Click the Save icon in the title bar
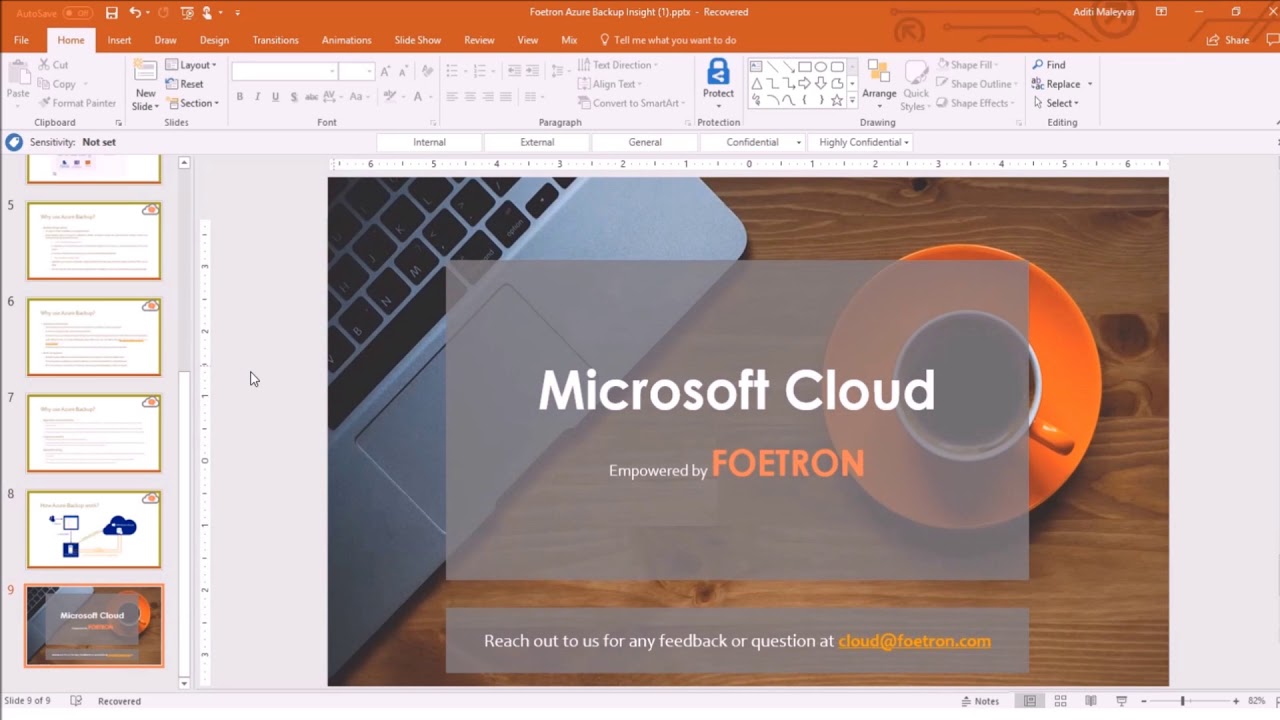Viewport: 1280px width, 720px height. [x=111, y=13]
